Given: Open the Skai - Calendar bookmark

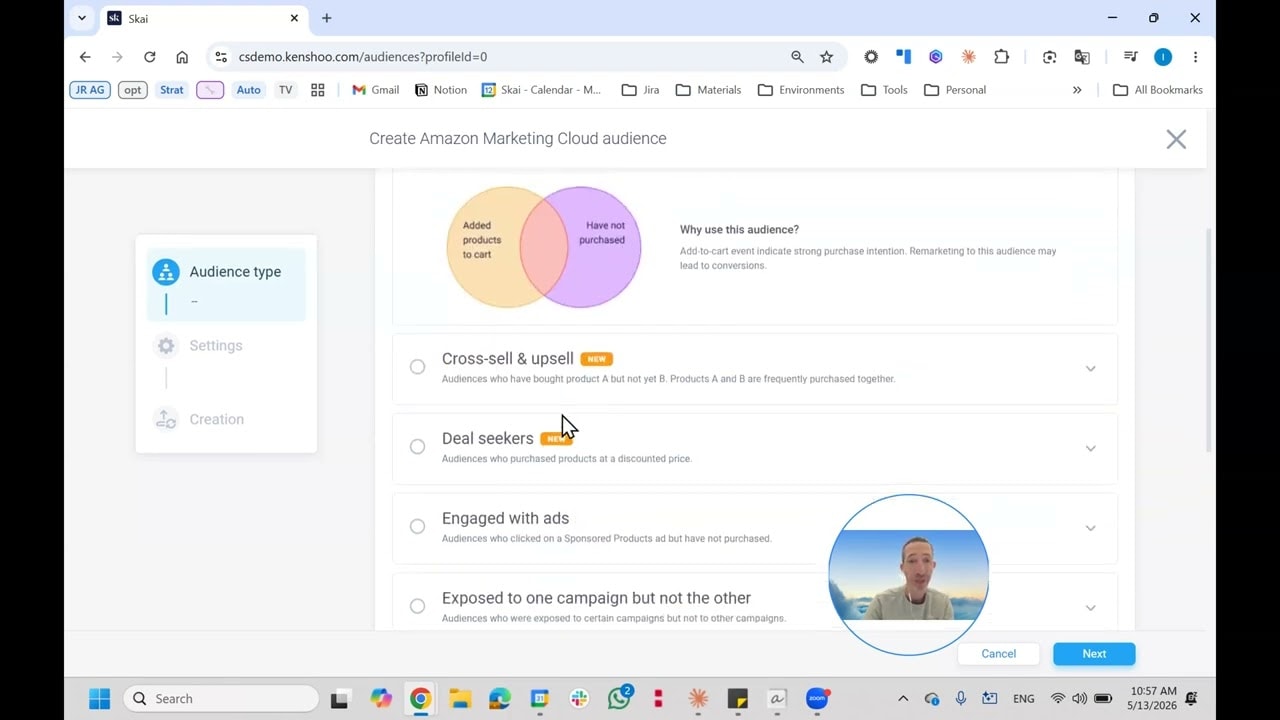Looking at the screenshot, I should coord(542,90).
